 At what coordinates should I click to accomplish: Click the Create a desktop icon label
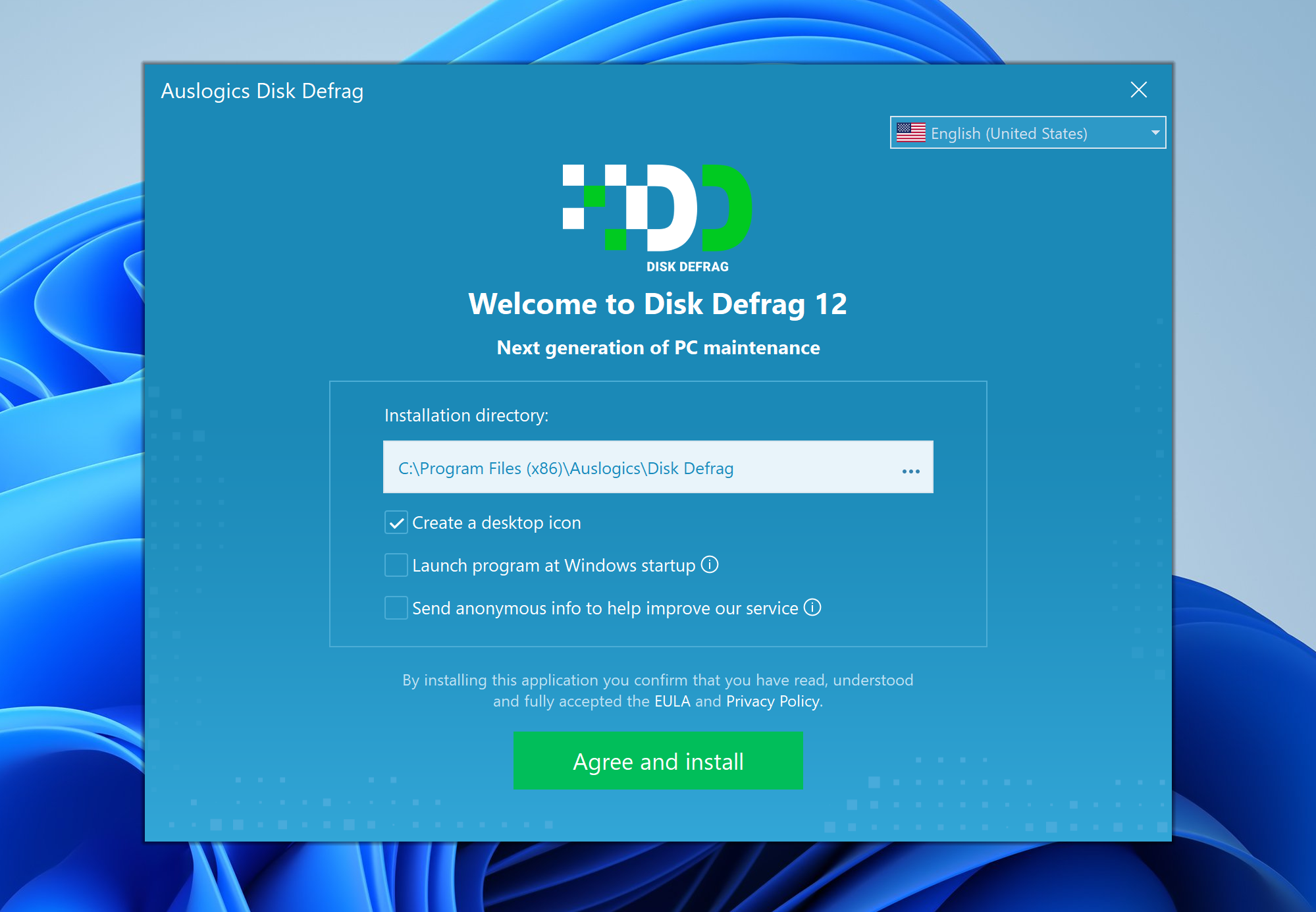pos(496,523)
